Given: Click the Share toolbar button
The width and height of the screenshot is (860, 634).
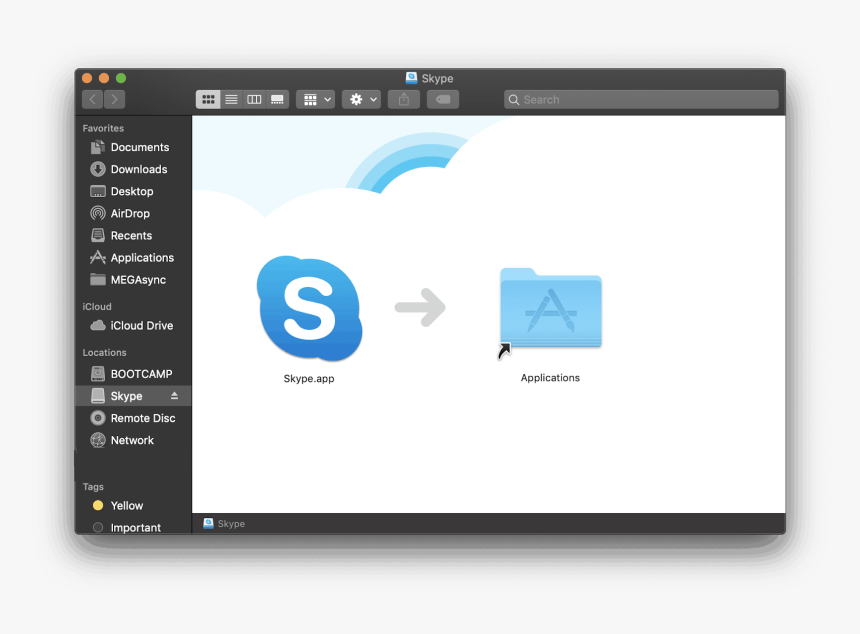Looking at the screenshot, I should click(x=404, y=99).
